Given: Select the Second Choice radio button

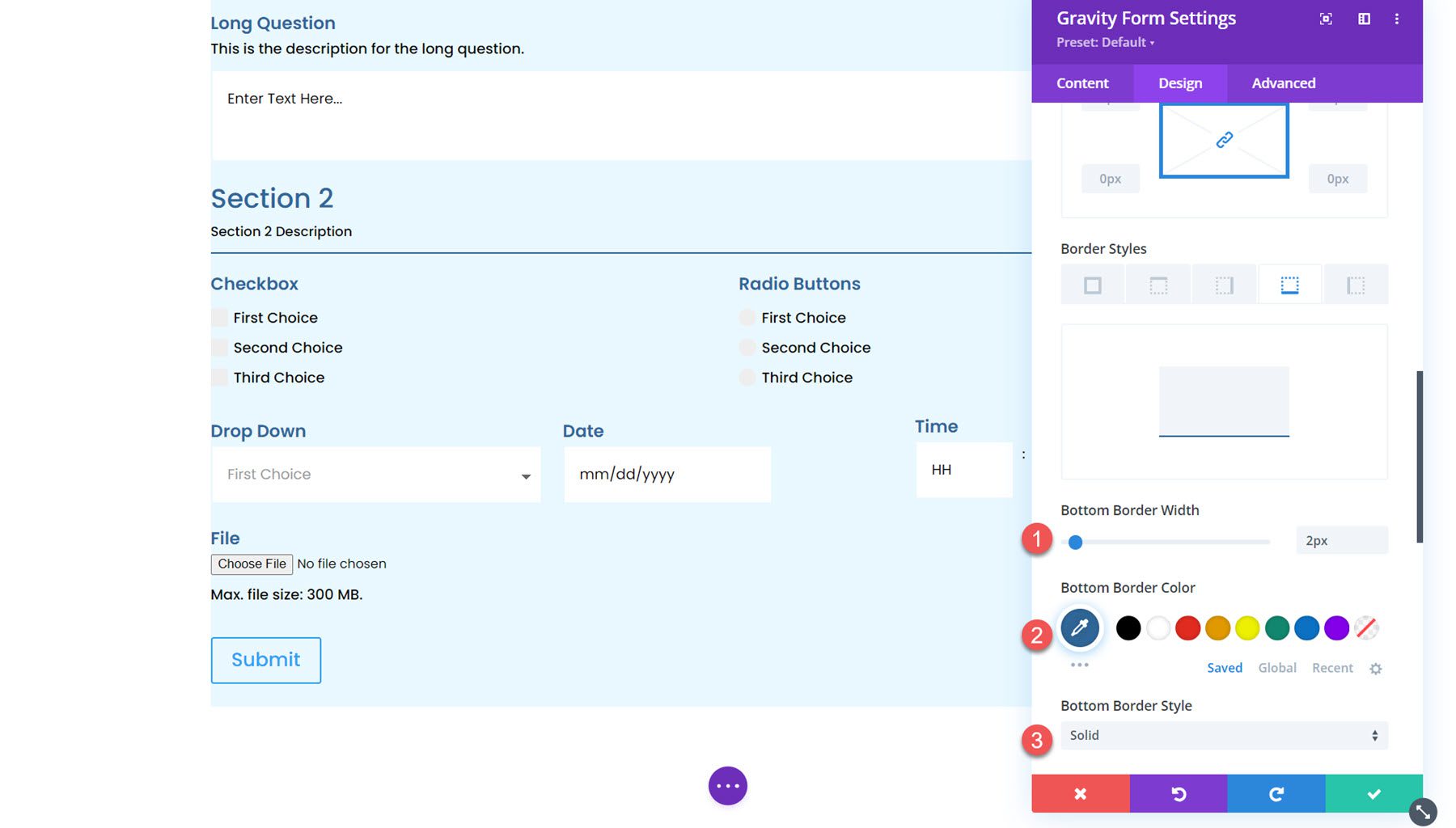Looking at the screenshot, I should click(x=747, y=347).
